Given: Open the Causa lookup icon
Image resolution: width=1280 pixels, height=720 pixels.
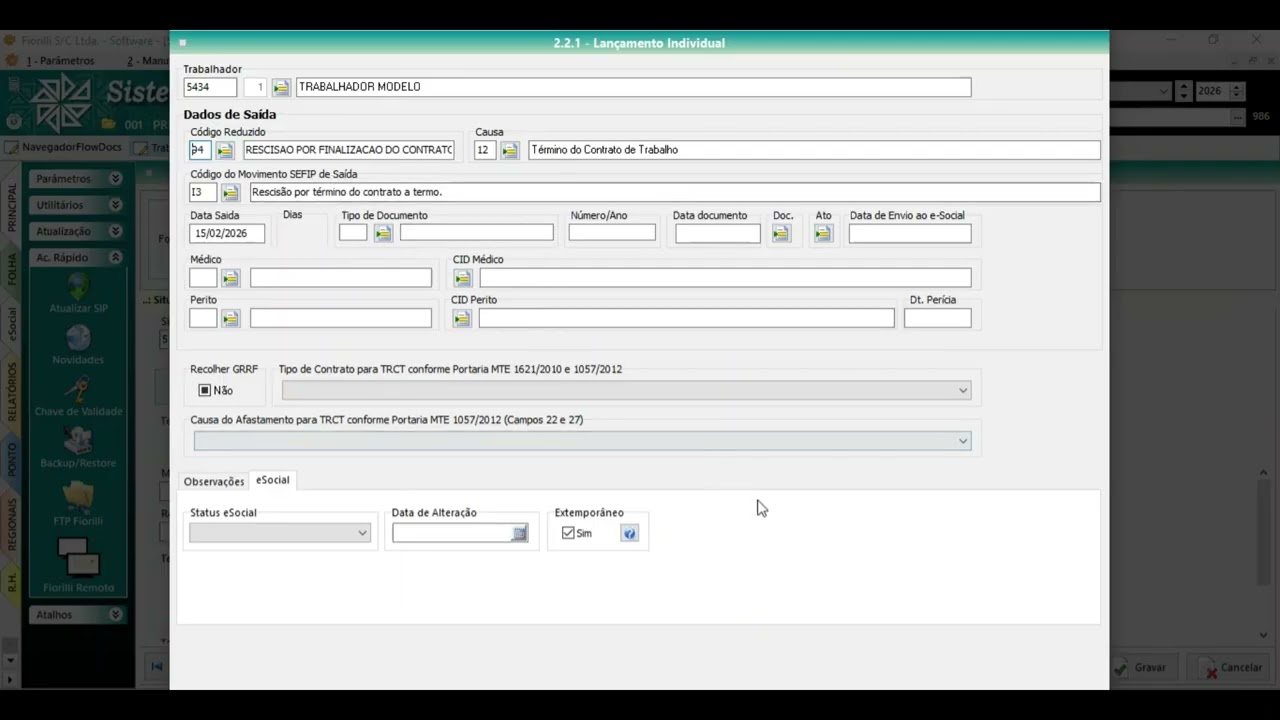Looking at the screenshot, I should [x=510, y=150].
